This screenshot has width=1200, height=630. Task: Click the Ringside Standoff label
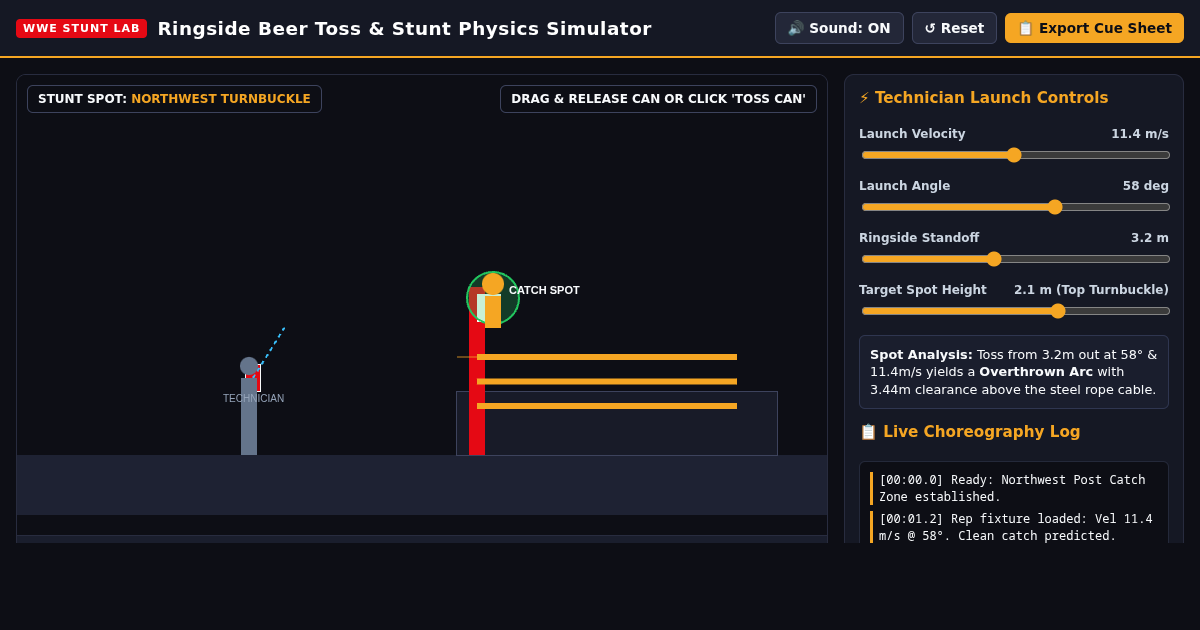pos(919,238)
